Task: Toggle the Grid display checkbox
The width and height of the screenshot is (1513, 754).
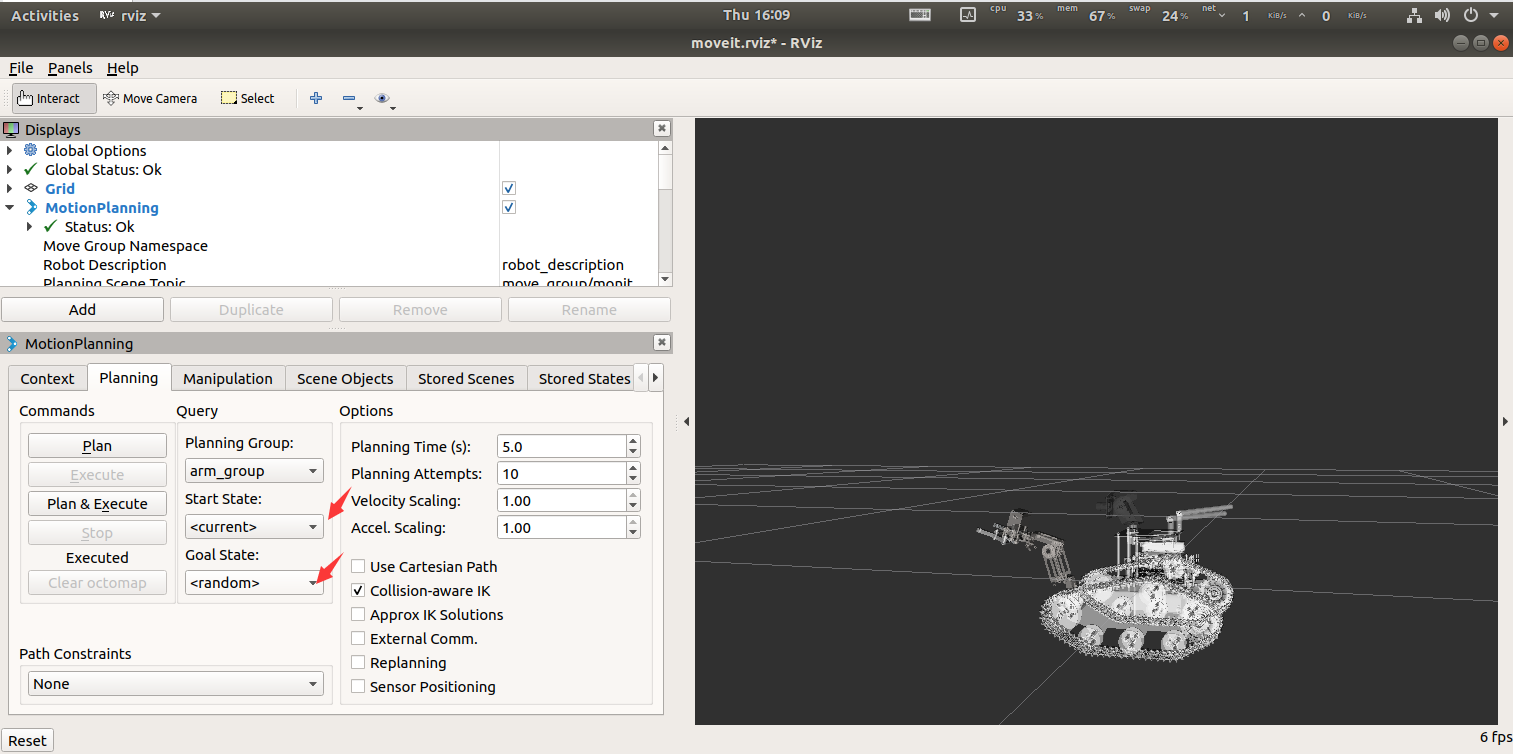Action: pyautogui.click(x=509, y=188)
